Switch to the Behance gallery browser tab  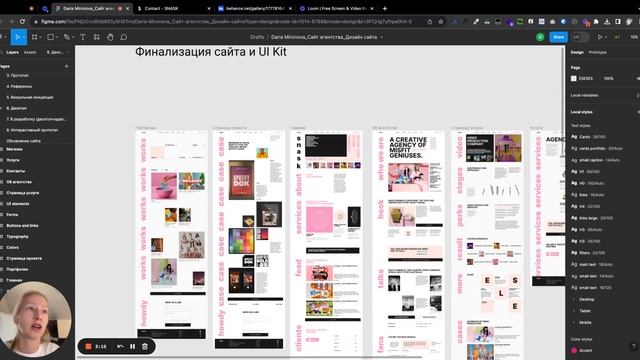tap(255, 8)
